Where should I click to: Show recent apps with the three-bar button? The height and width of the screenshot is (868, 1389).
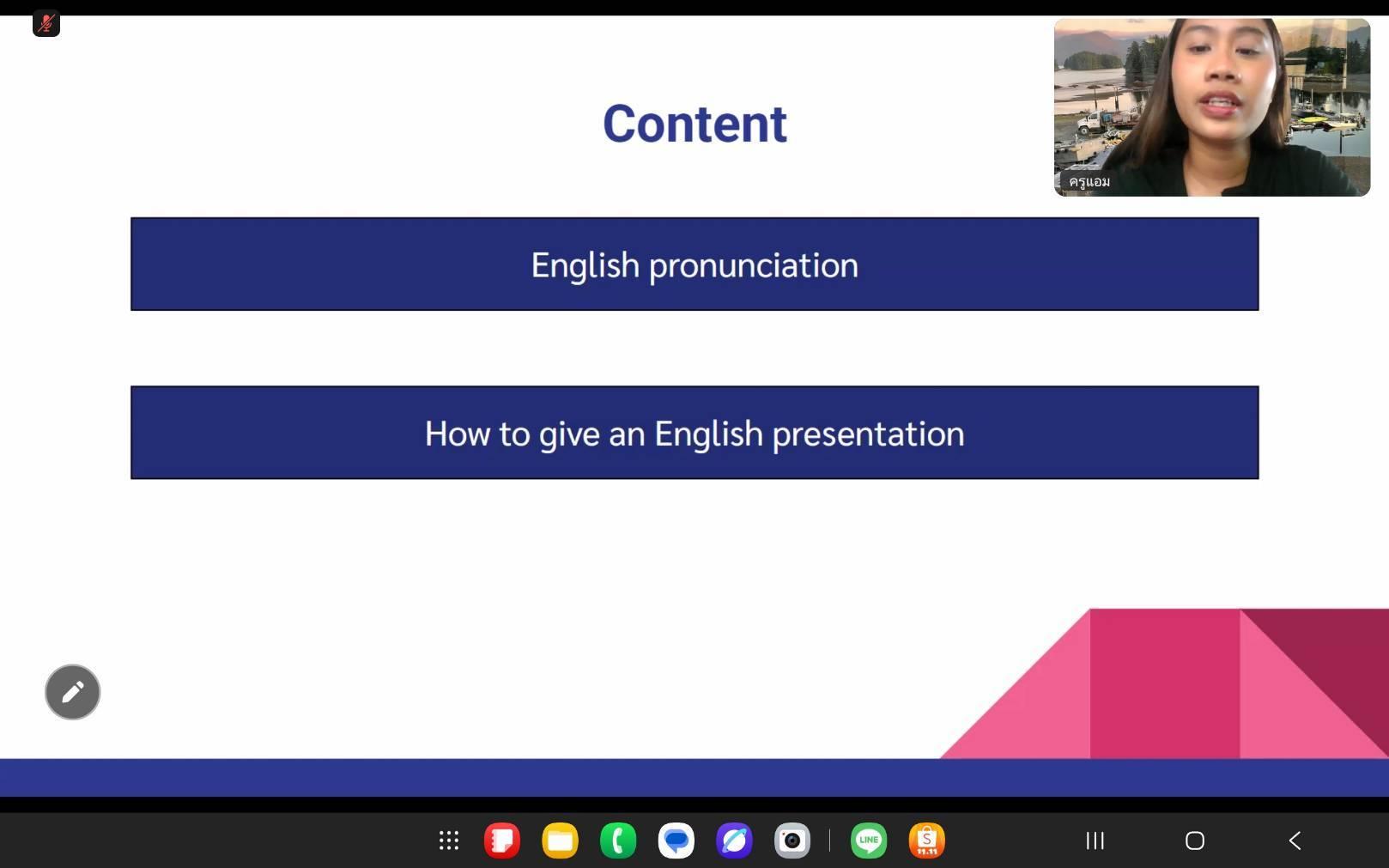pyautogui.click(x=1095, y=841)
